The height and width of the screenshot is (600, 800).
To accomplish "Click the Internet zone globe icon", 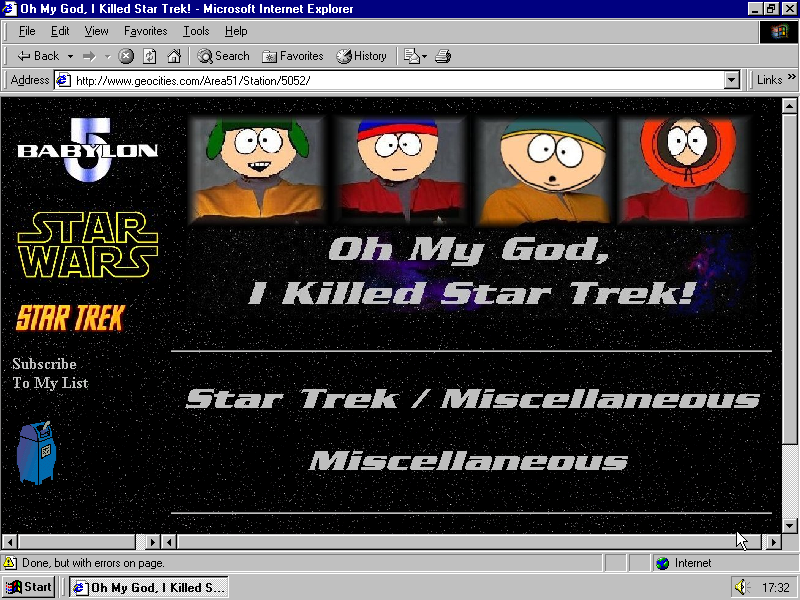I will click(662, 563).
